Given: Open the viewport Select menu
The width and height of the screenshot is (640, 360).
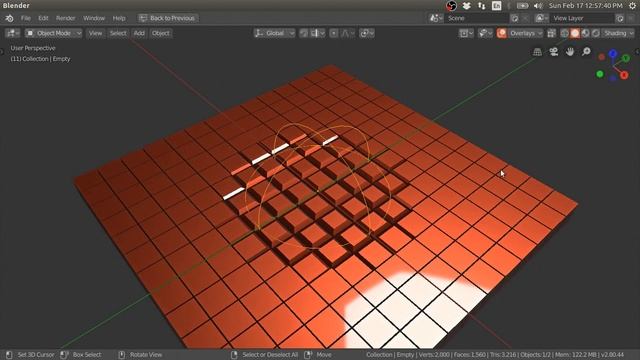Looking at the screenshot, I should click(118, 33).
